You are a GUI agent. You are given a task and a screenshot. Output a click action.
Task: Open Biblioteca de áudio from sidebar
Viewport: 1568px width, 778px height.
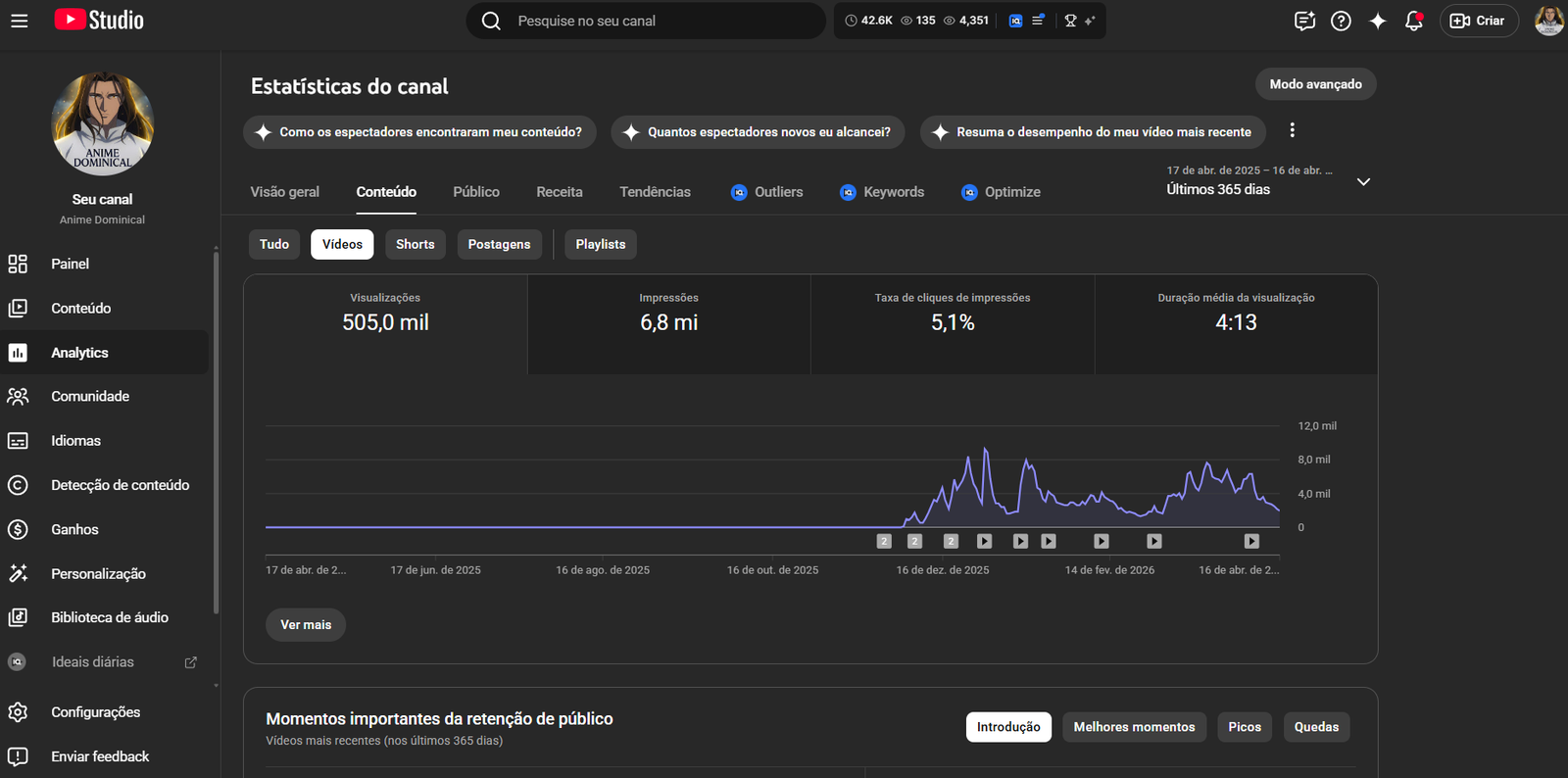point(109,617)
